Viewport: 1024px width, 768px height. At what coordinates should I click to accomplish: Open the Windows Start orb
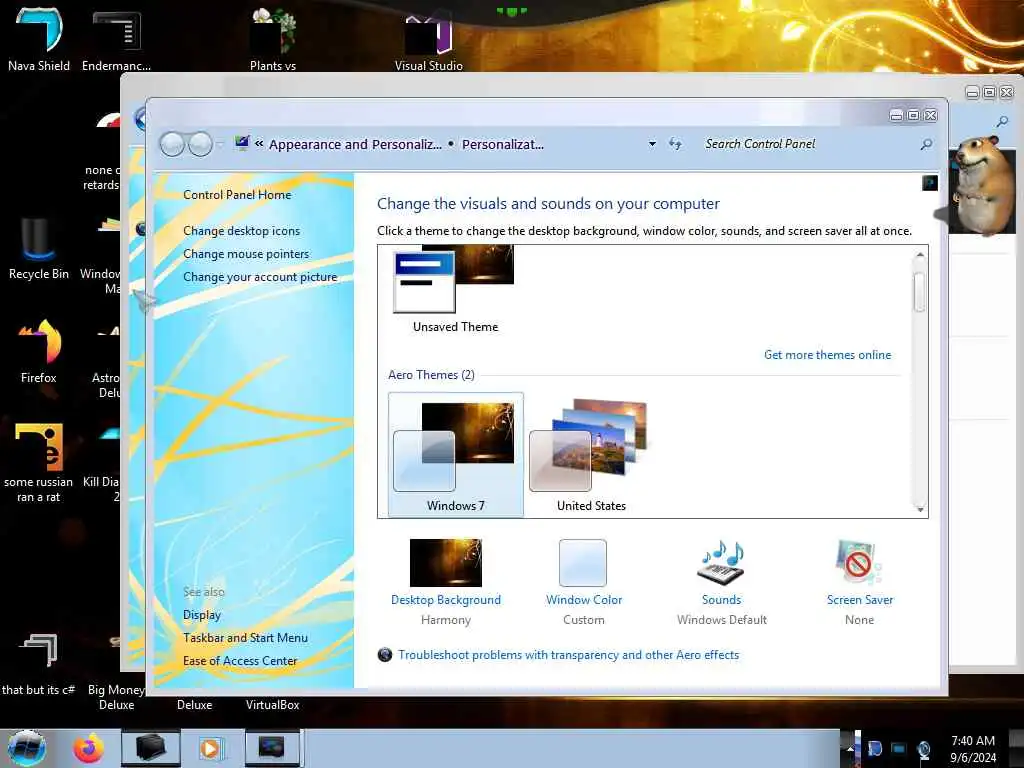27,748
